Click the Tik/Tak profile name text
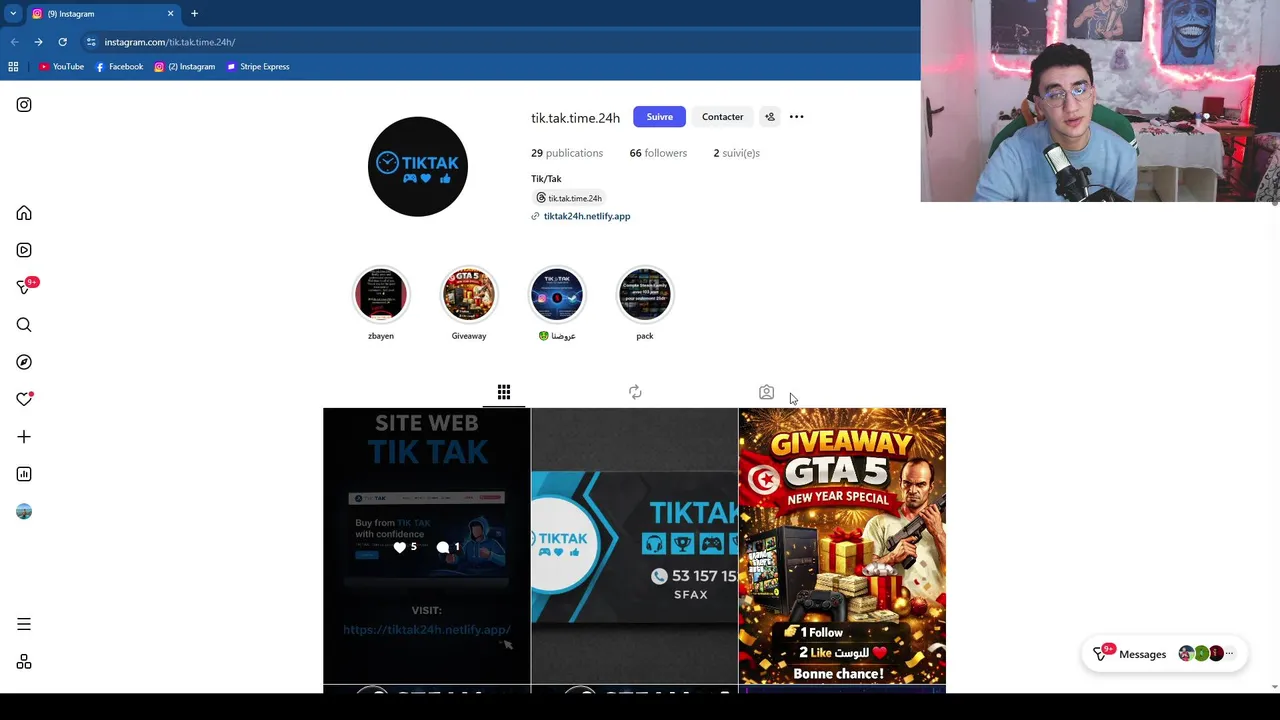 546,179
